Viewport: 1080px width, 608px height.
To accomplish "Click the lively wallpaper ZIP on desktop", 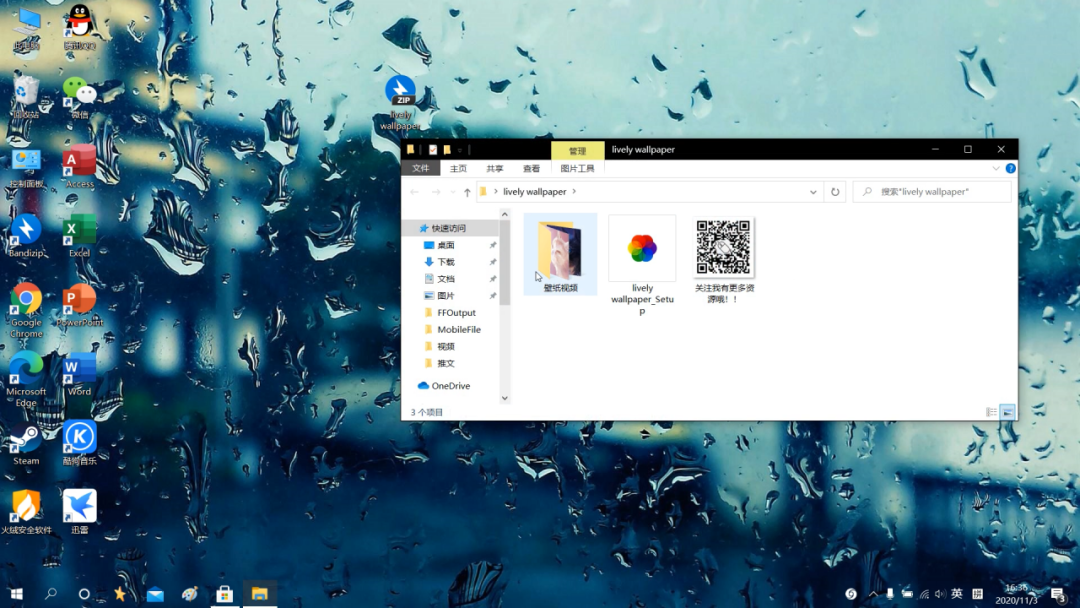I will [400, 103].
